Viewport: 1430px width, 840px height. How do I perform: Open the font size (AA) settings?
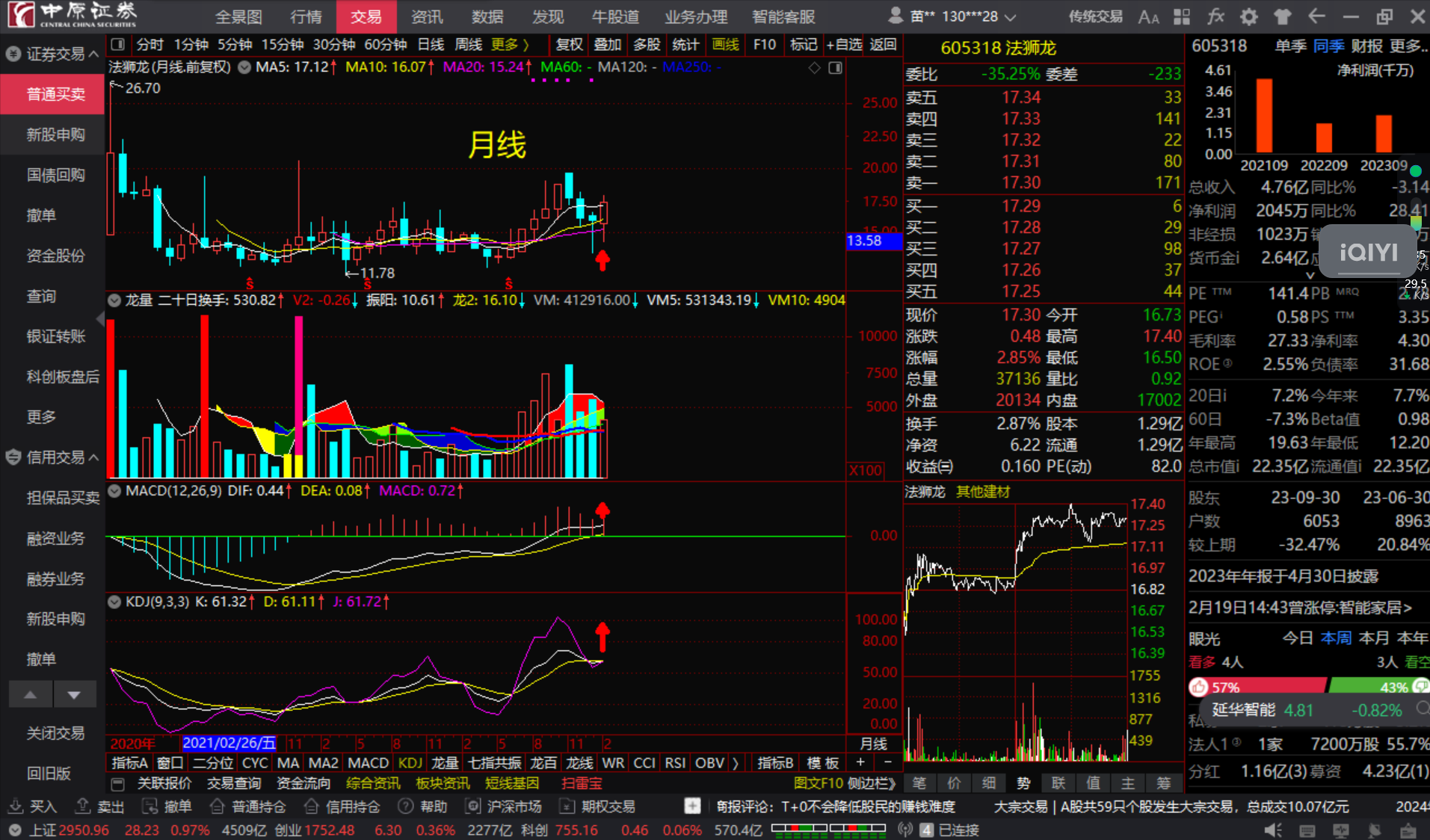(x=1148, y=16)
